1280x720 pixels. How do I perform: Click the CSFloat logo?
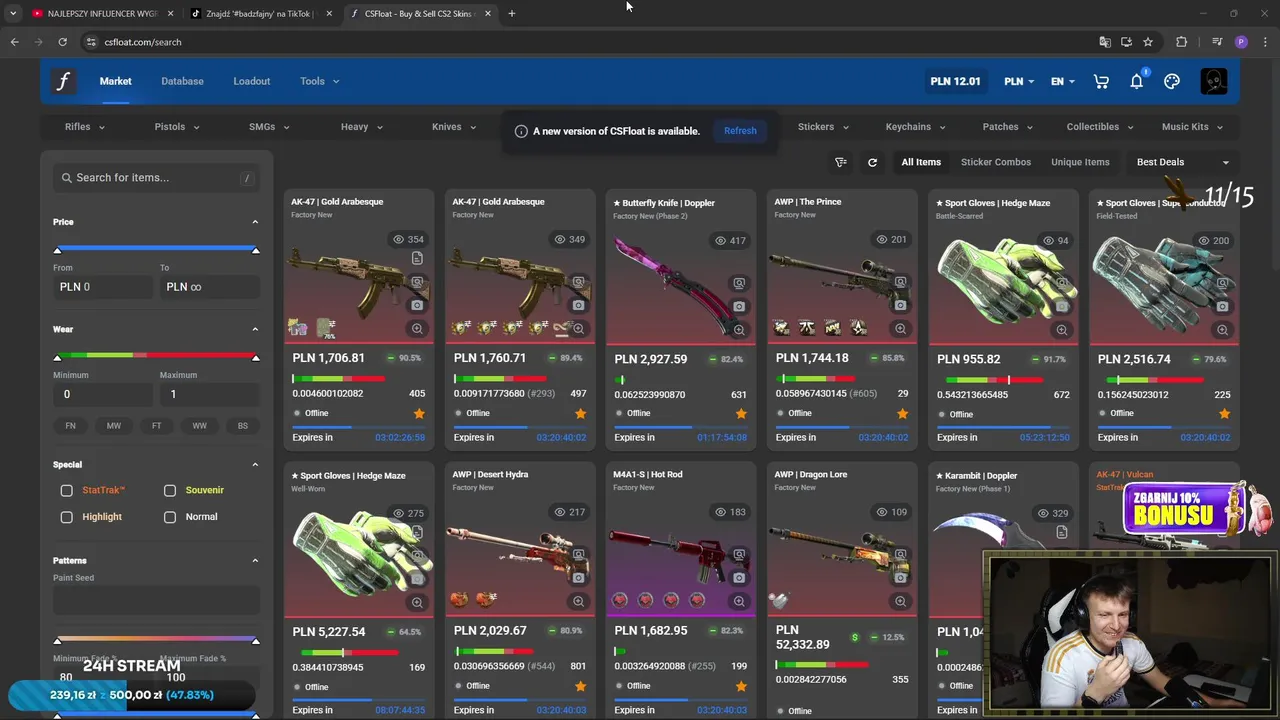click(x=63, y=81)
